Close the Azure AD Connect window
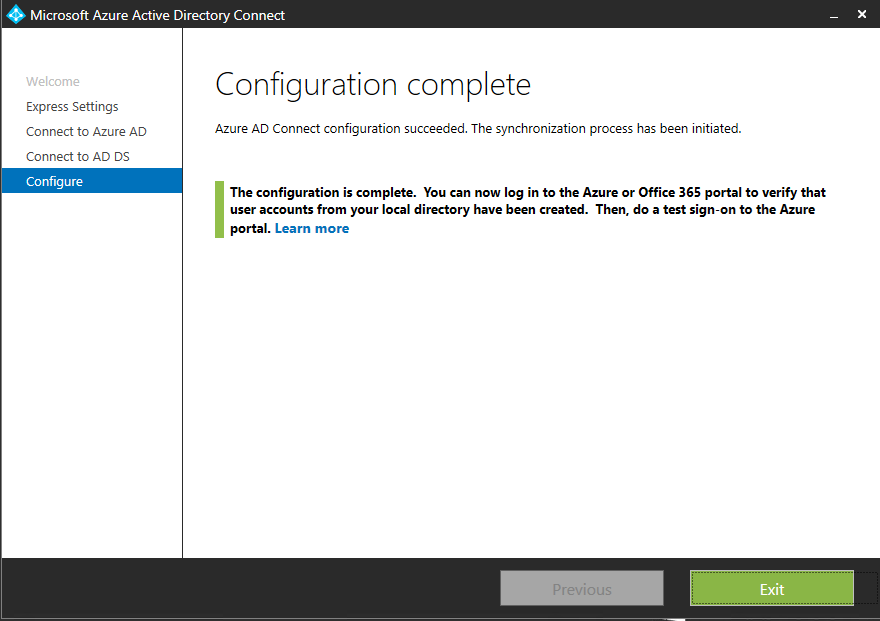The width and height of the screenshot is (880, 621). click(x=862, y=15)
